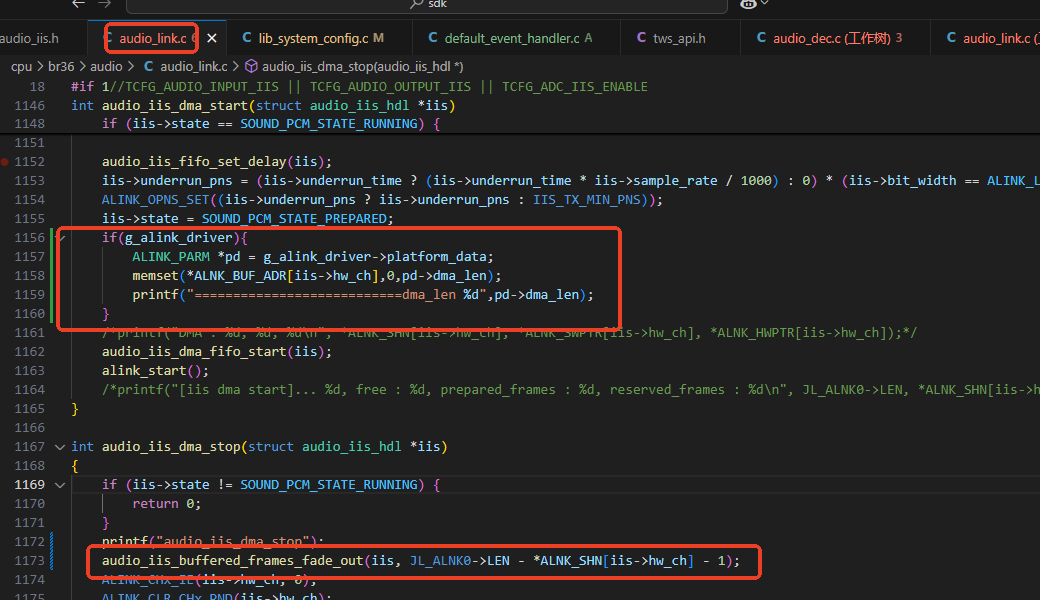This screenshot has height=600, width=1040.
Task: Click line number 1165 in the gutter
Action: click(x=30, y=409)
